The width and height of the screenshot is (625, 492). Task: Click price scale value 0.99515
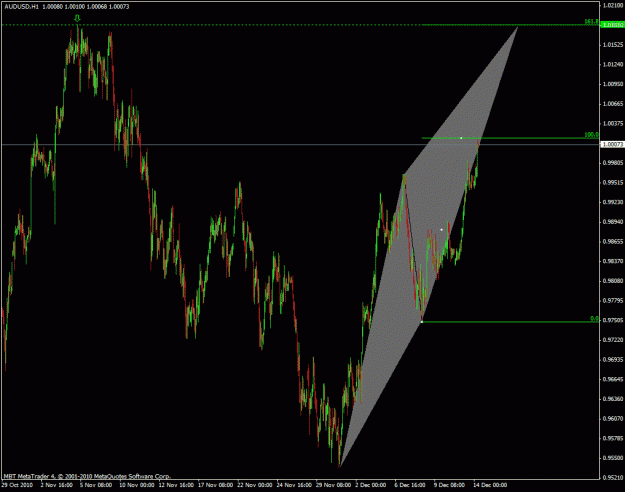[613, 183]
